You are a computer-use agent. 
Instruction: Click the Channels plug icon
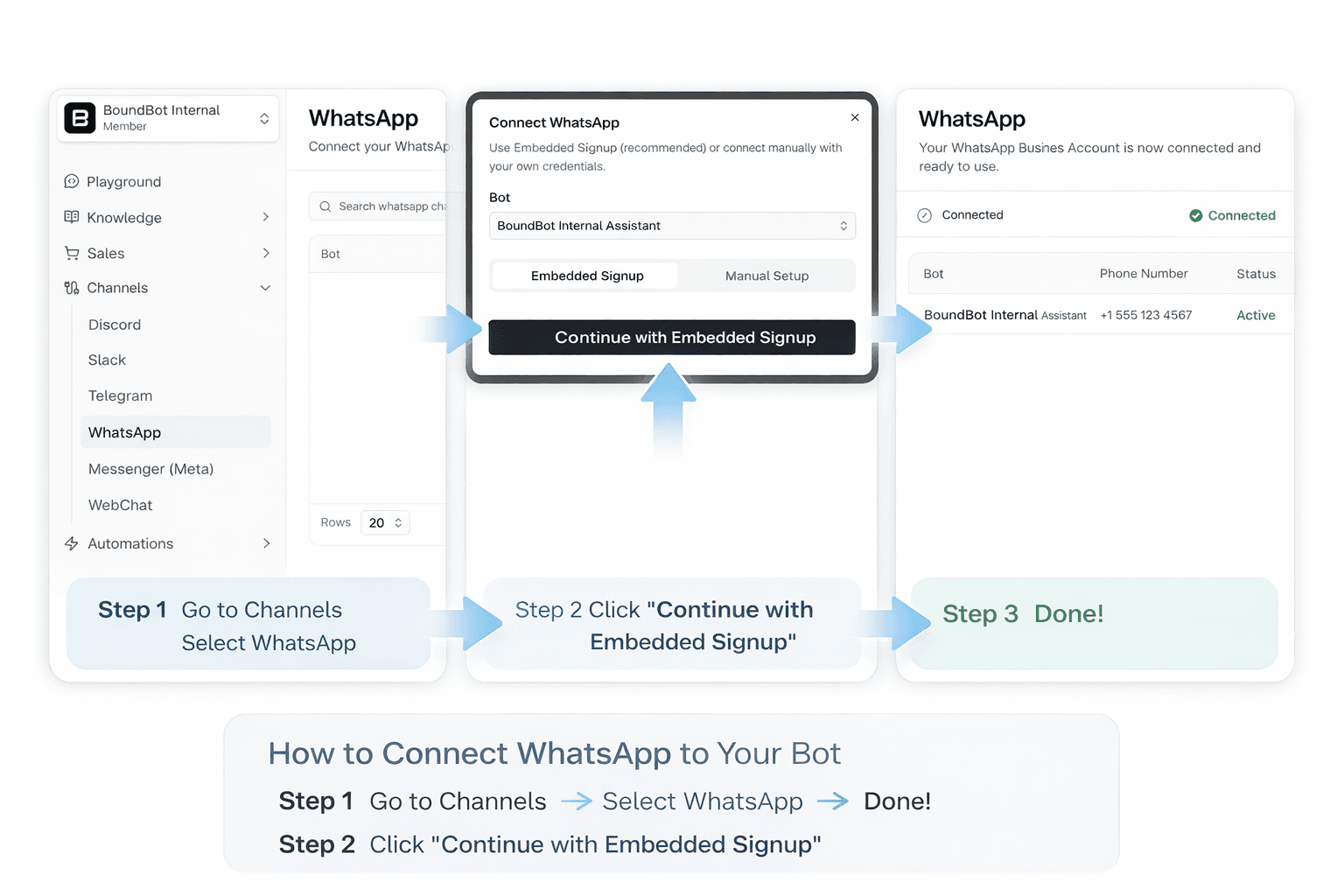pos(72,287)
